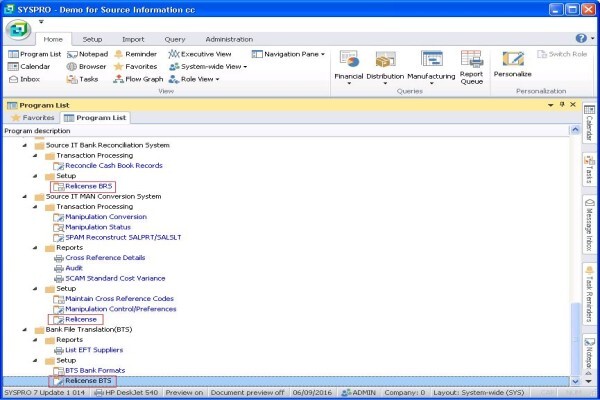Viewport: 600px width, 400px height.
Task: Click ADMIN operator in status bar
Action: tap(359, 393)
